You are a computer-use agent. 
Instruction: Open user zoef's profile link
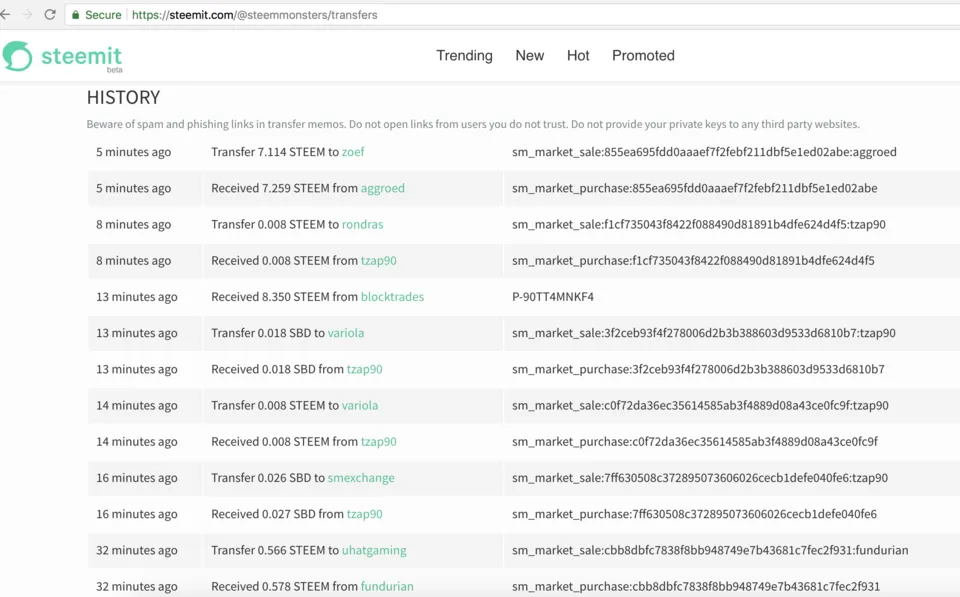point(353,152)
